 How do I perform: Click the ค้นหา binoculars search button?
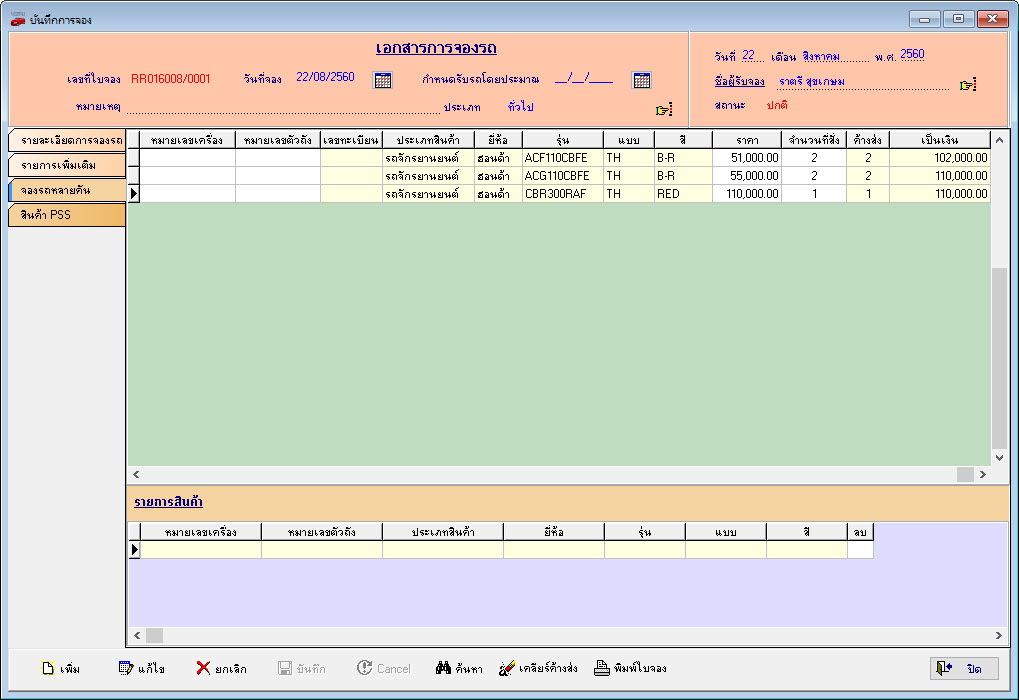coord(459,668)
